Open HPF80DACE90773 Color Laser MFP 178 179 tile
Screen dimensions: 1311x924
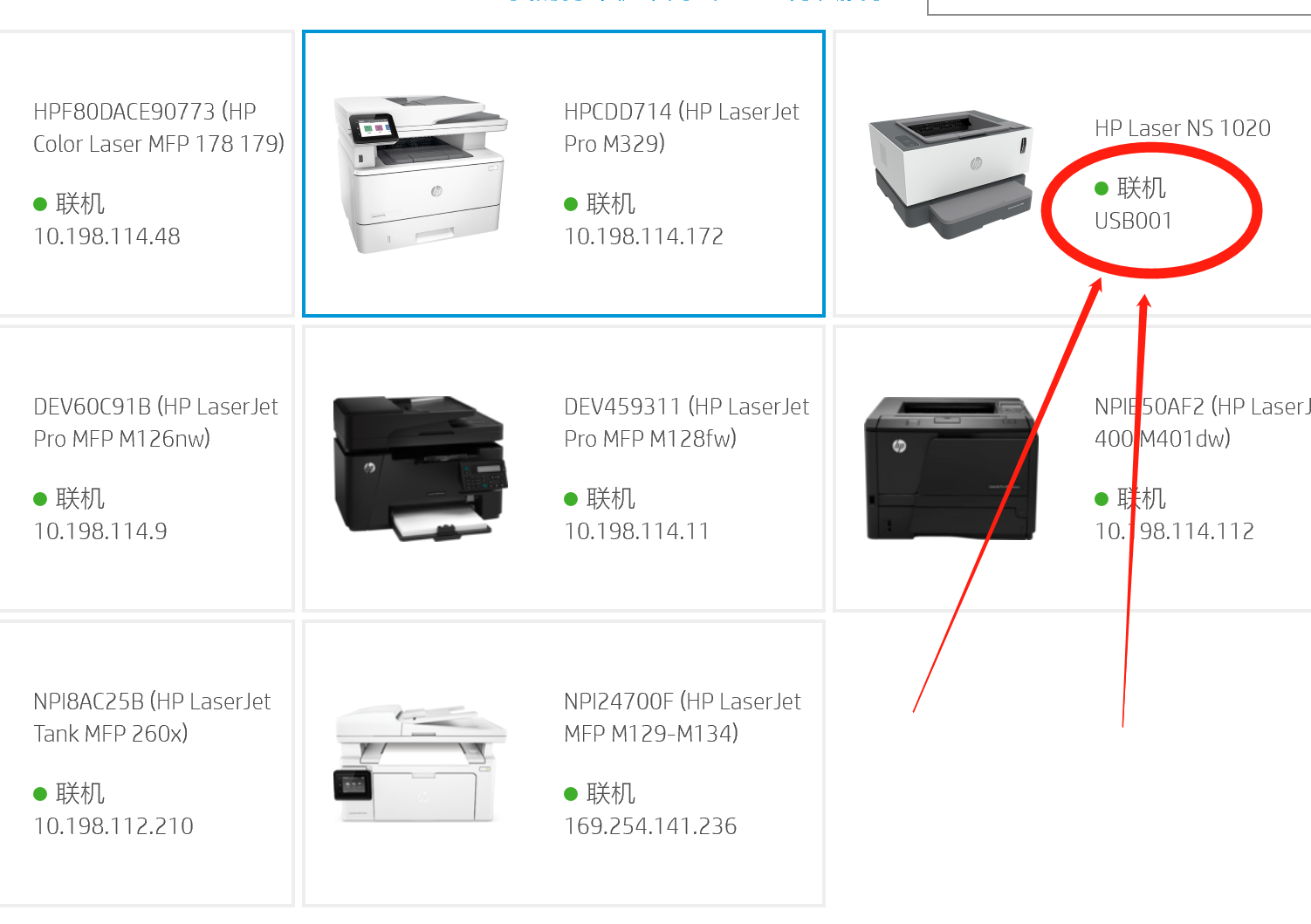click(146, 175)
